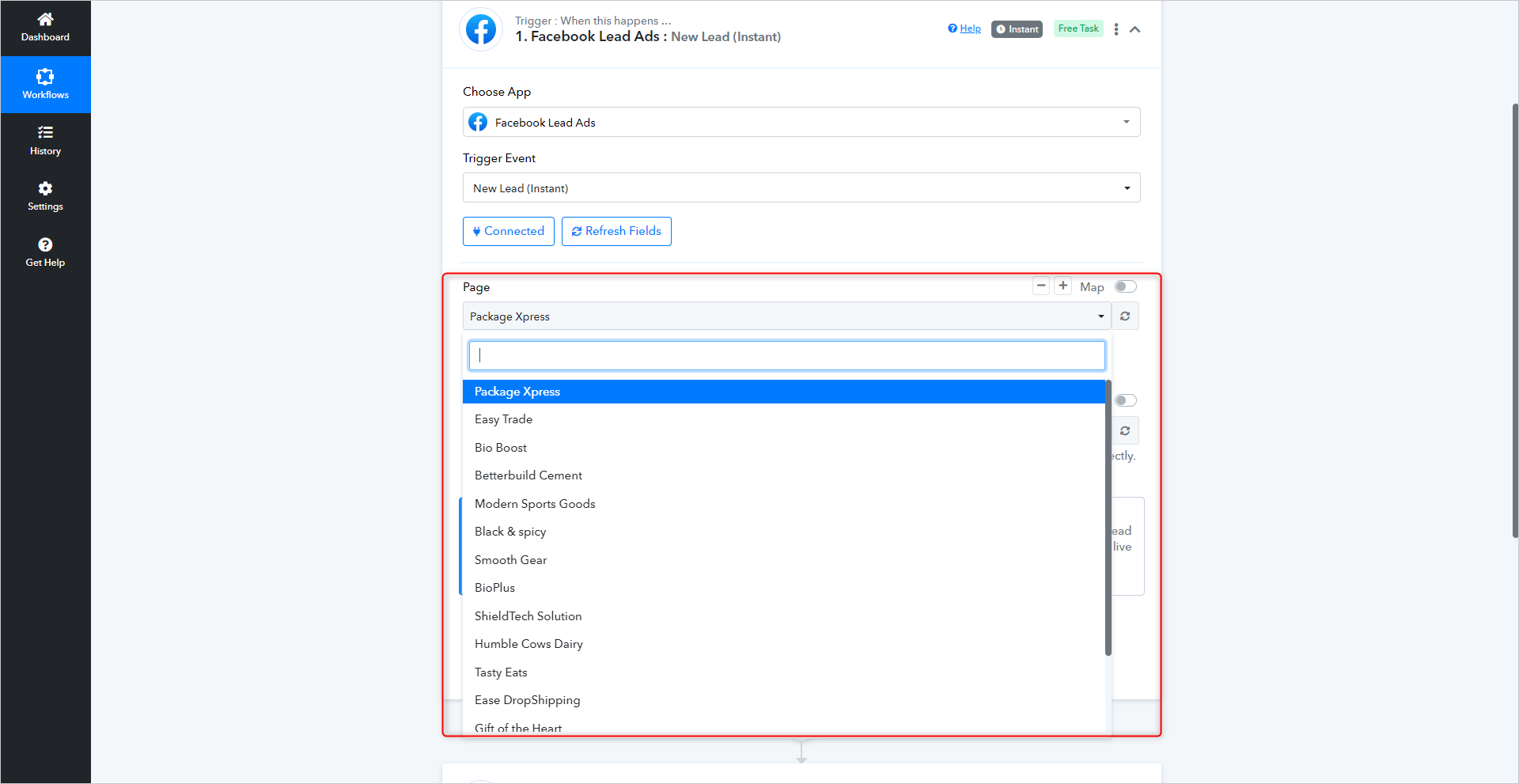Click the Get Help question icon
Viewport: 1519px width, 784px height.
tap(45, 244)
